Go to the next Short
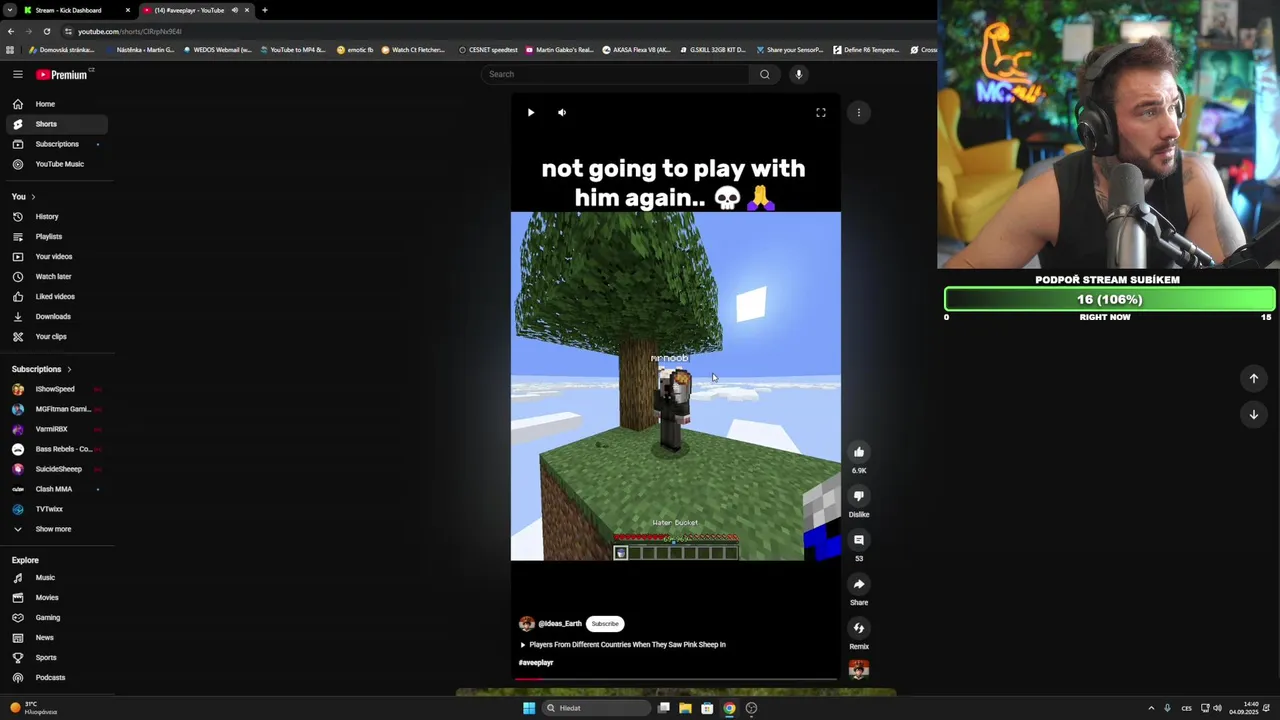The width and height of the screenshot is (1280, 720). [x=1253, y=414]
